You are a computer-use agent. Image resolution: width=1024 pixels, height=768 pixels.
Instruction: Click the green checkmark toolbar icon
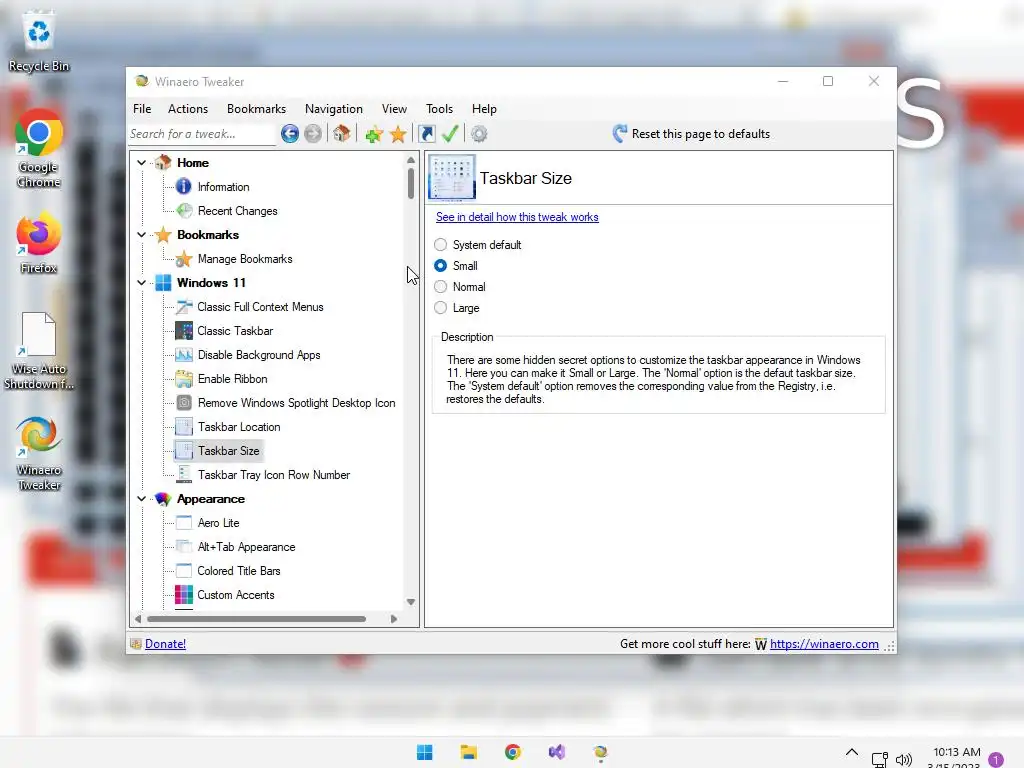(450, 134)
